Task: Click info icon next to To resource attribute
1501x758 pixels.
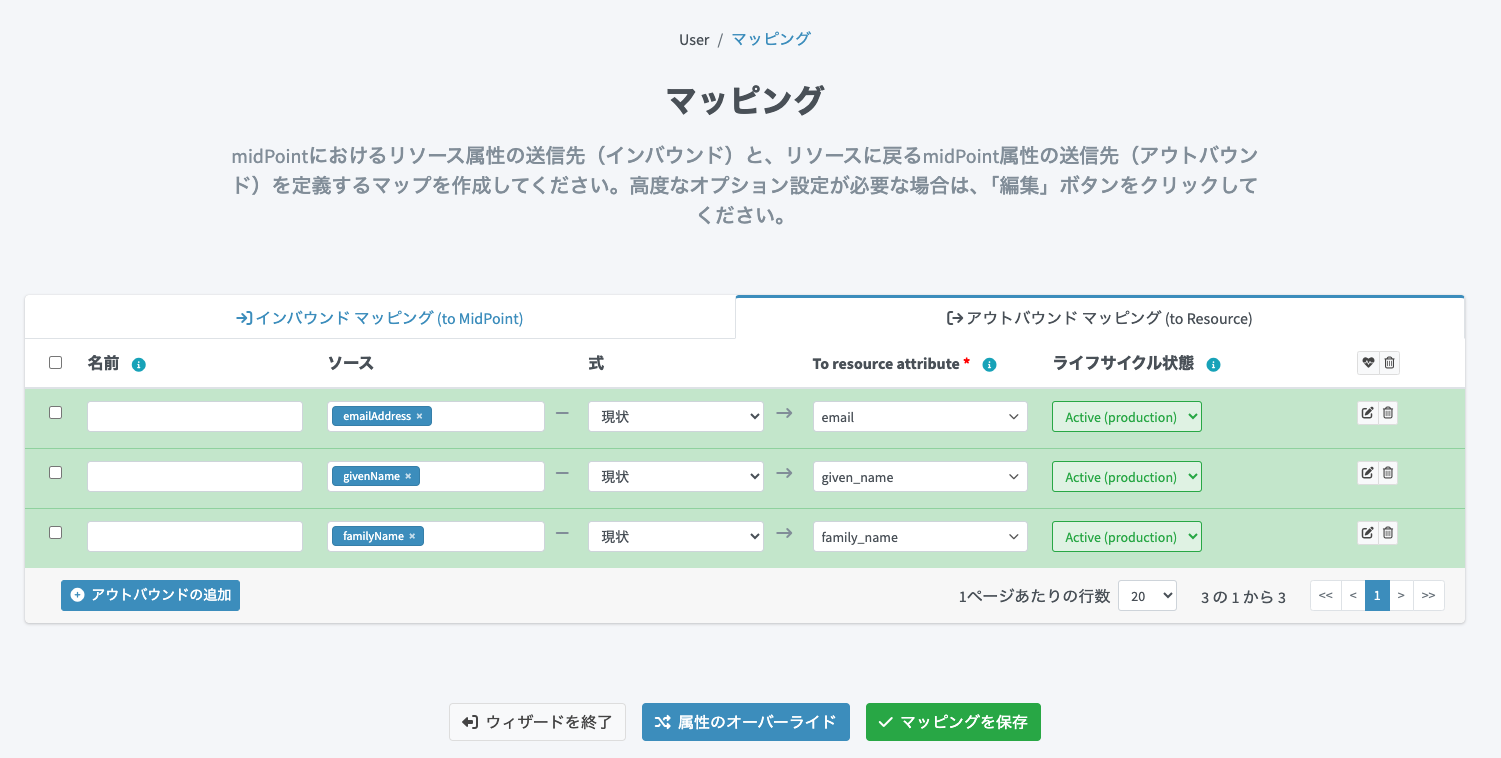Action: coord(989,365)
